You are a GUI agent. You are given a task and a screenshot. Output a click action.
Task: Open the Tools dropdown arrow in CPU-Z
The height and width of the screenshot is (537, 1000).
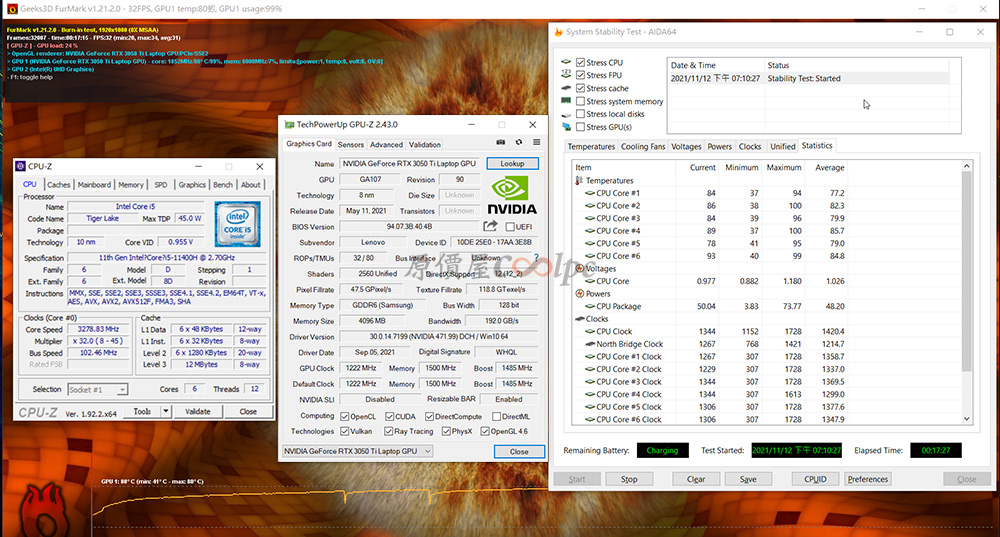(166, 411)
